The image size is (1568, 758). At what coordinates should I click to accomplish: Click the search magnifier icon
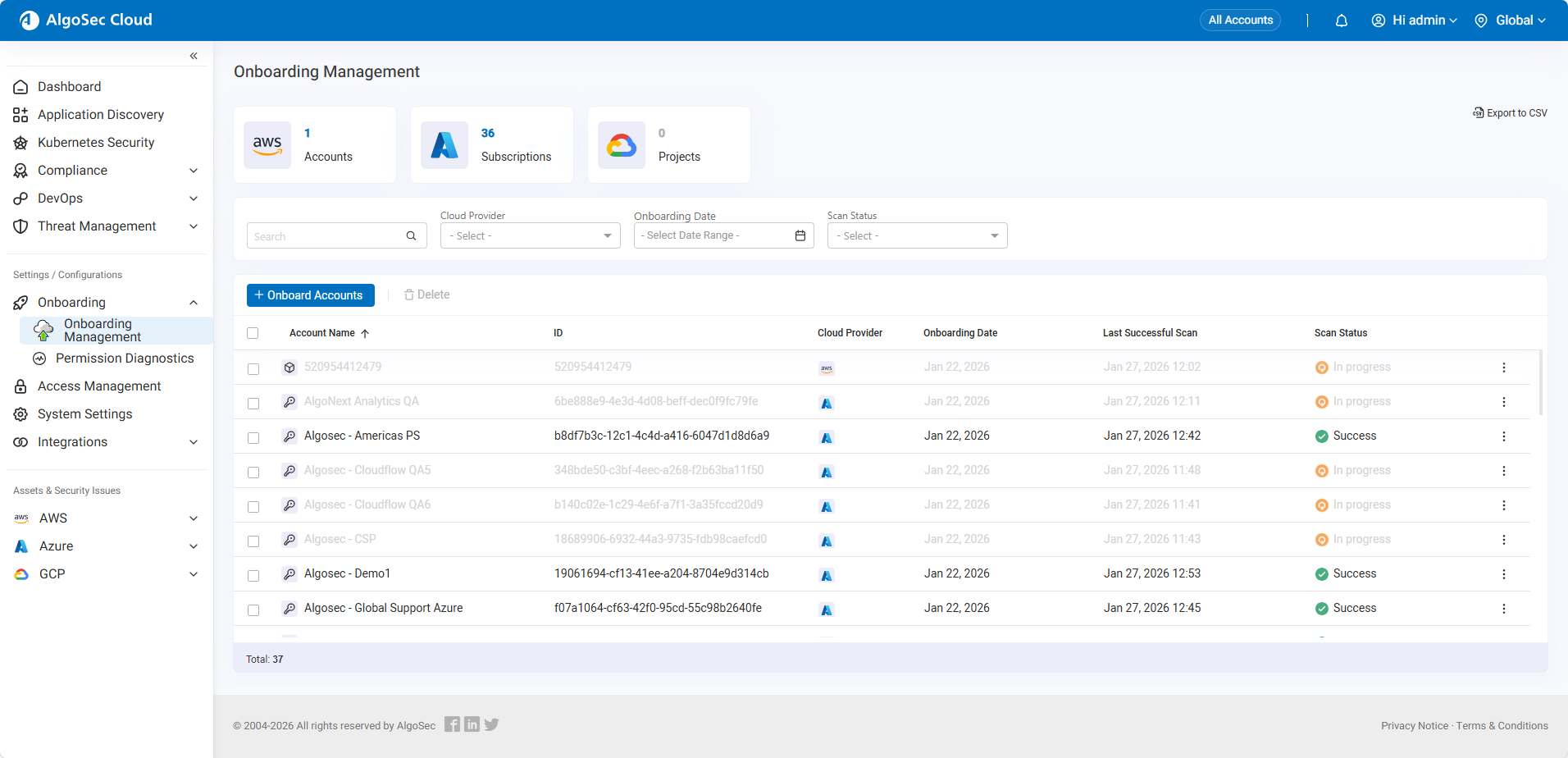point(411,236)
